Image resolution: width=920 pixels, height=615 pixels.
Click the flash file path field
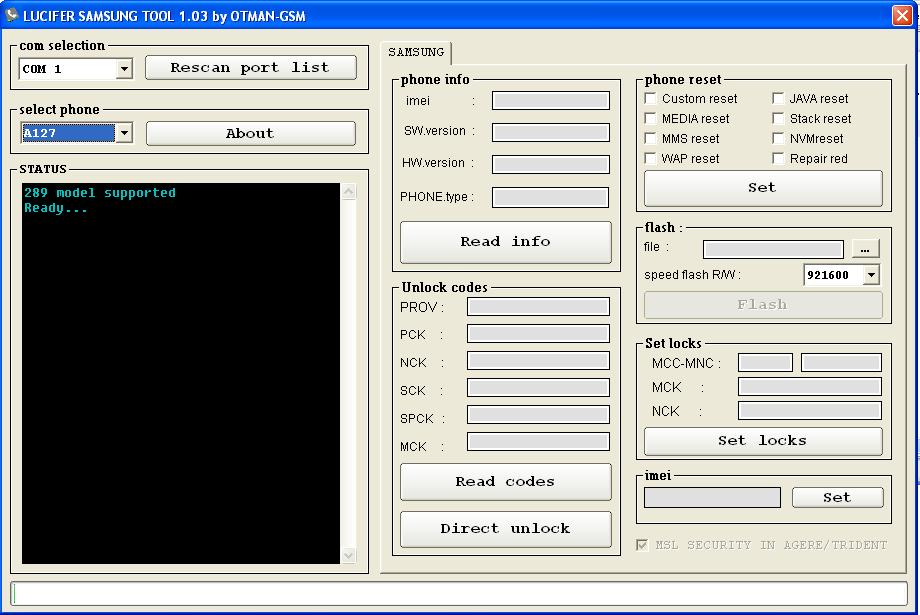[x=773, y=249]
